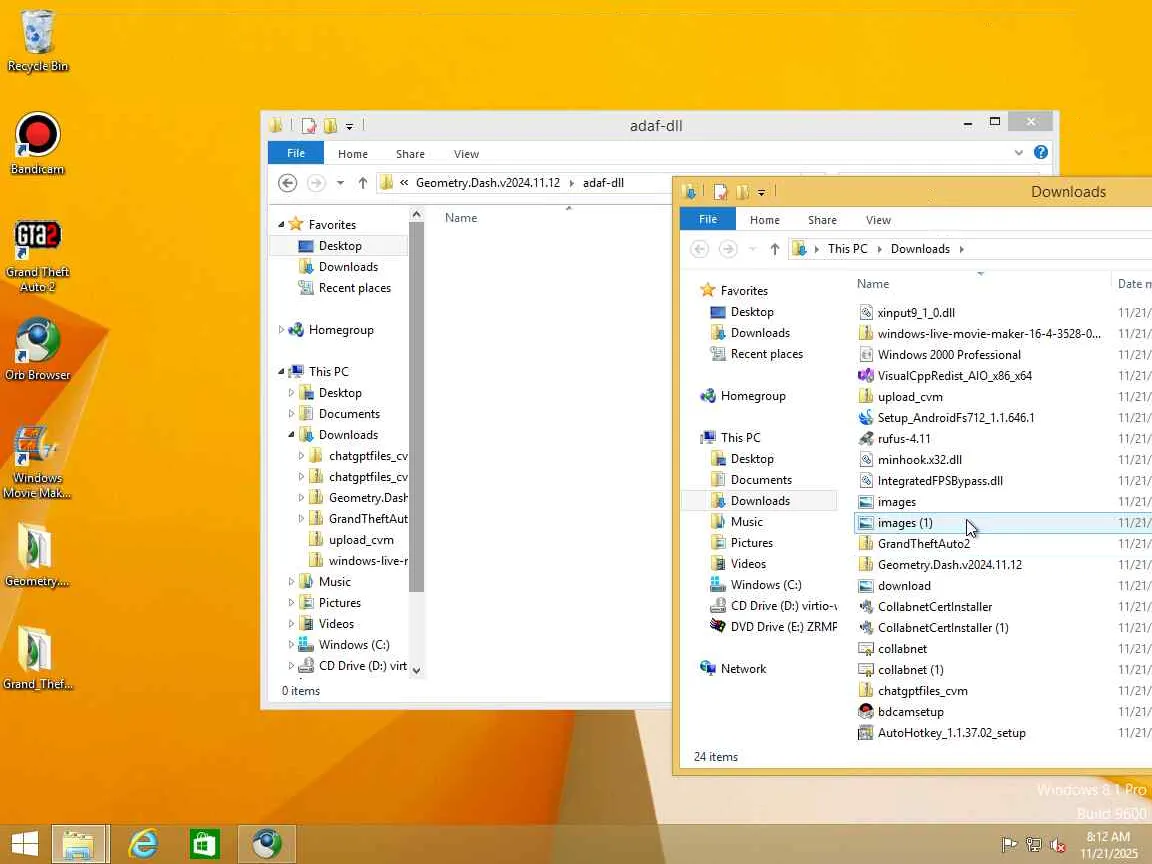The height and width of the screenshot is (864, 1152).
Task: Open View tab in adaf-dll window
Action: 466,154
